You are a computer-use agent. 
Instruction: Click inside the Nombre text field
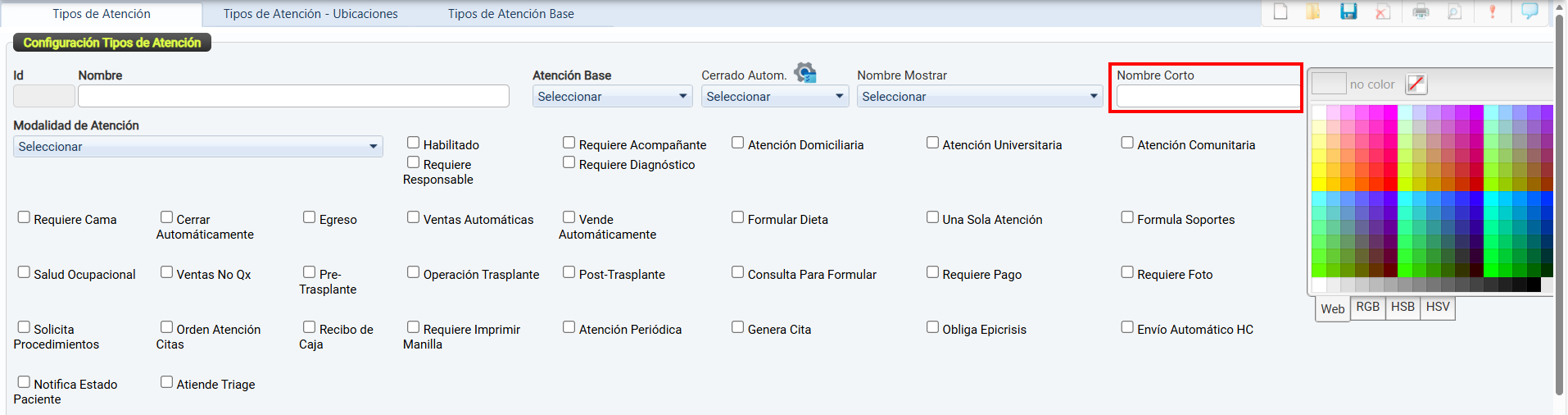(293, 97)
